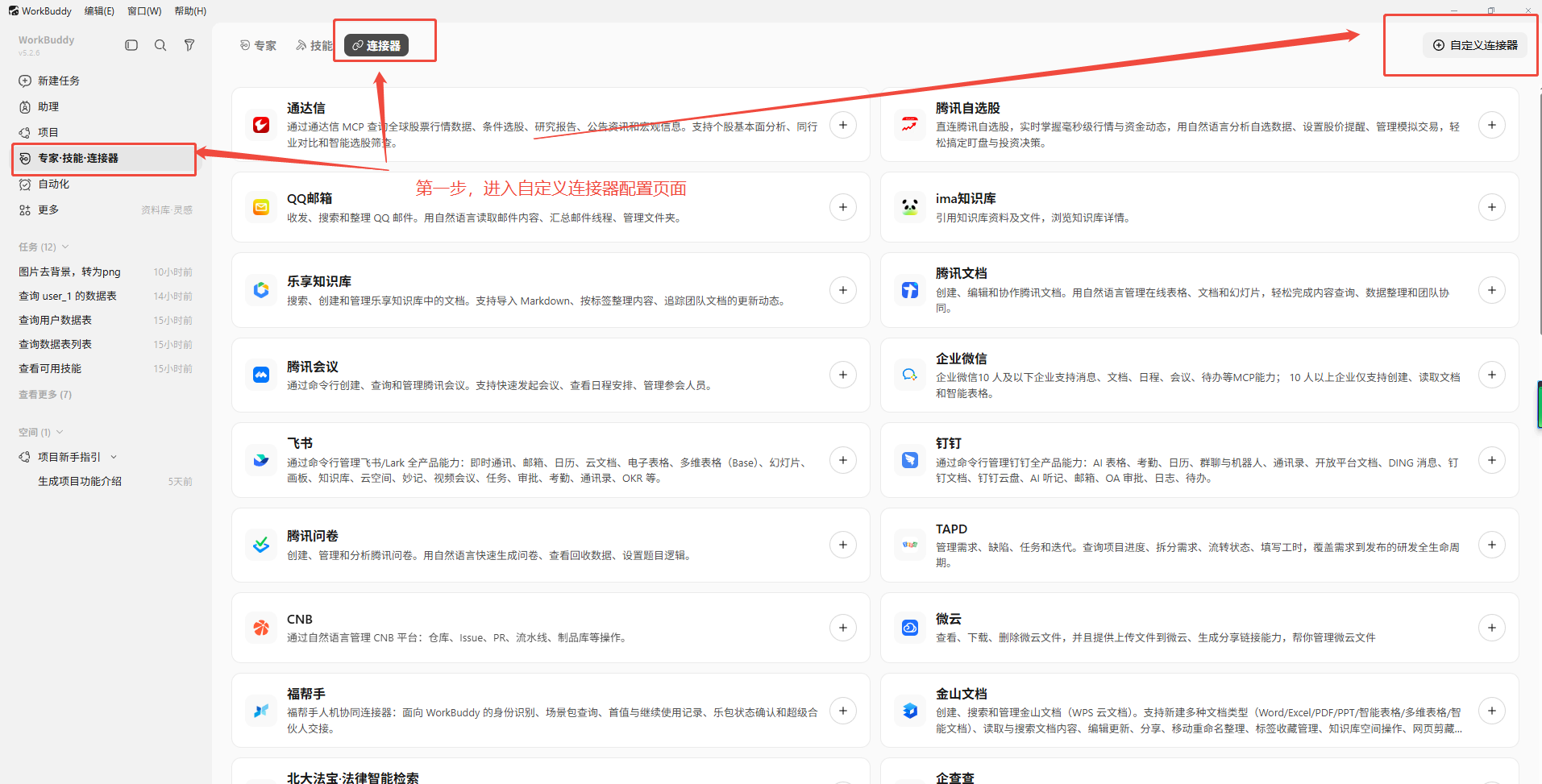1542x784 pixels.
Task: Click the WorkBuddy title bar logo
Action: [13, 10]
